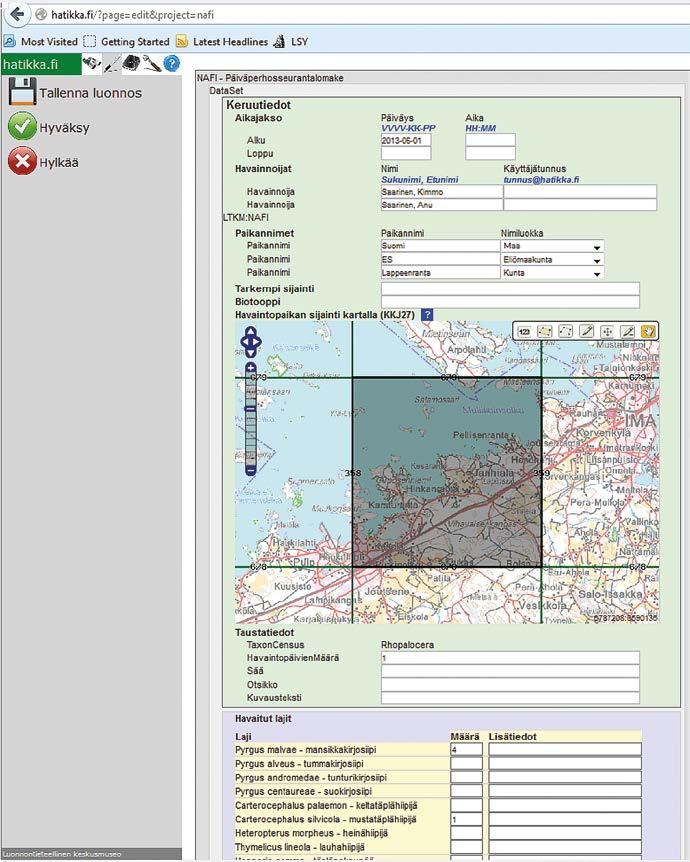Click the green check approve icon

[23, 126]
